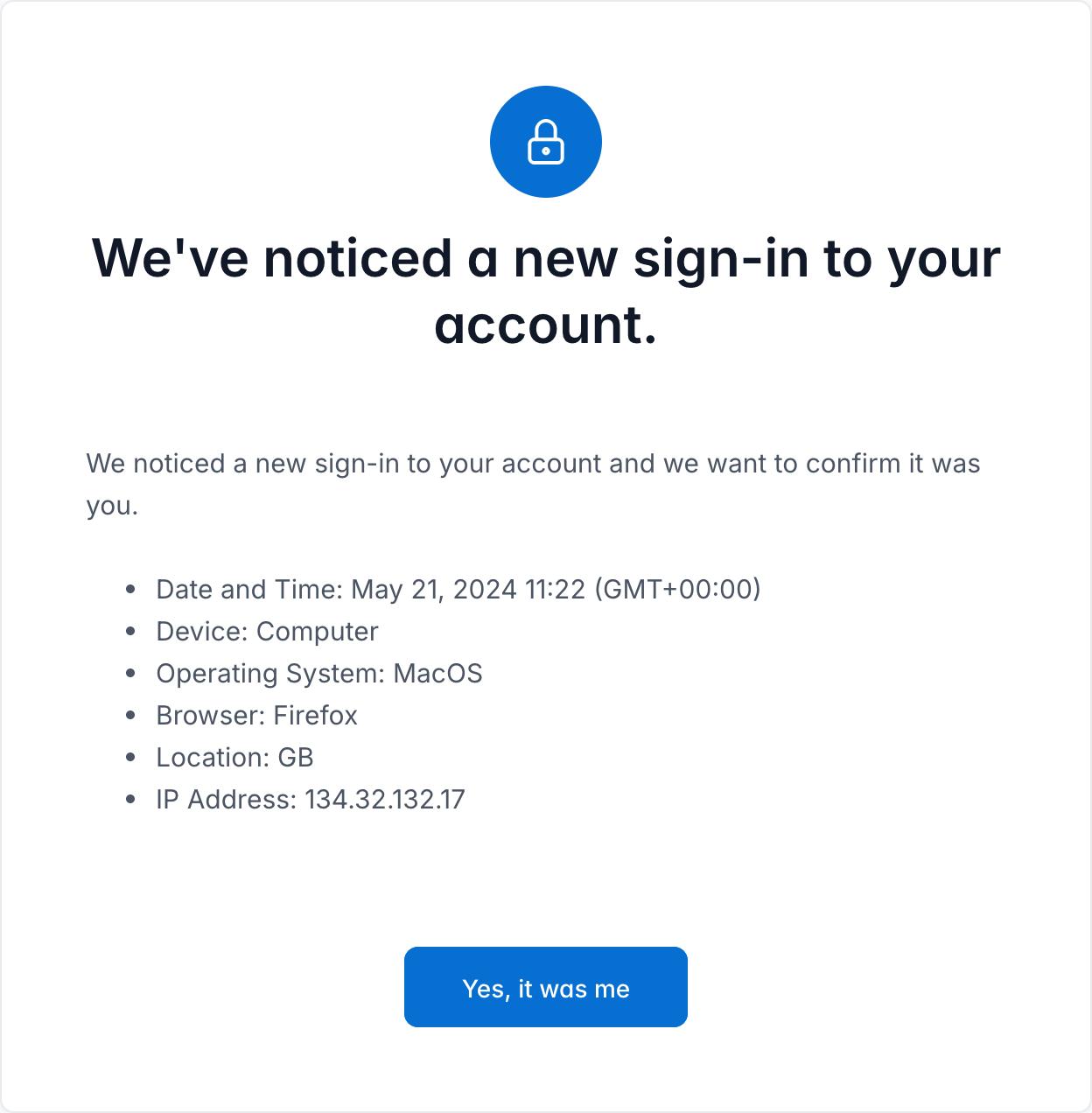
Task: Select the "GB" location value
Action: (296, 758)
